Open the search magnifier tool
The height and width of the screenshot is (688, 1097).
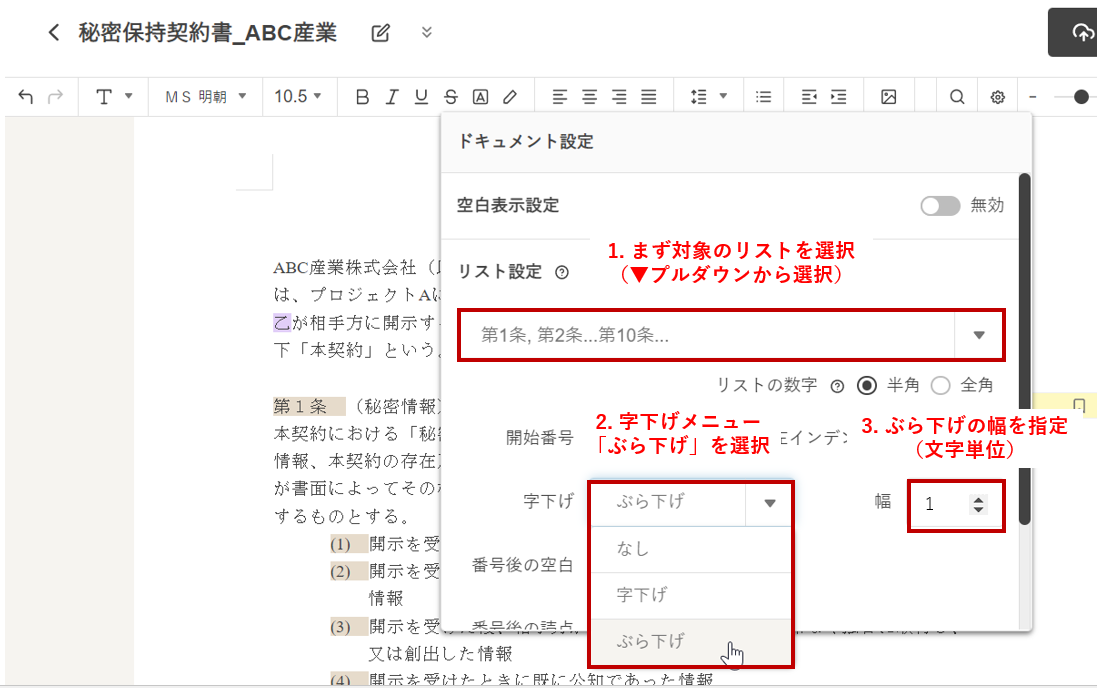point(957,97)
